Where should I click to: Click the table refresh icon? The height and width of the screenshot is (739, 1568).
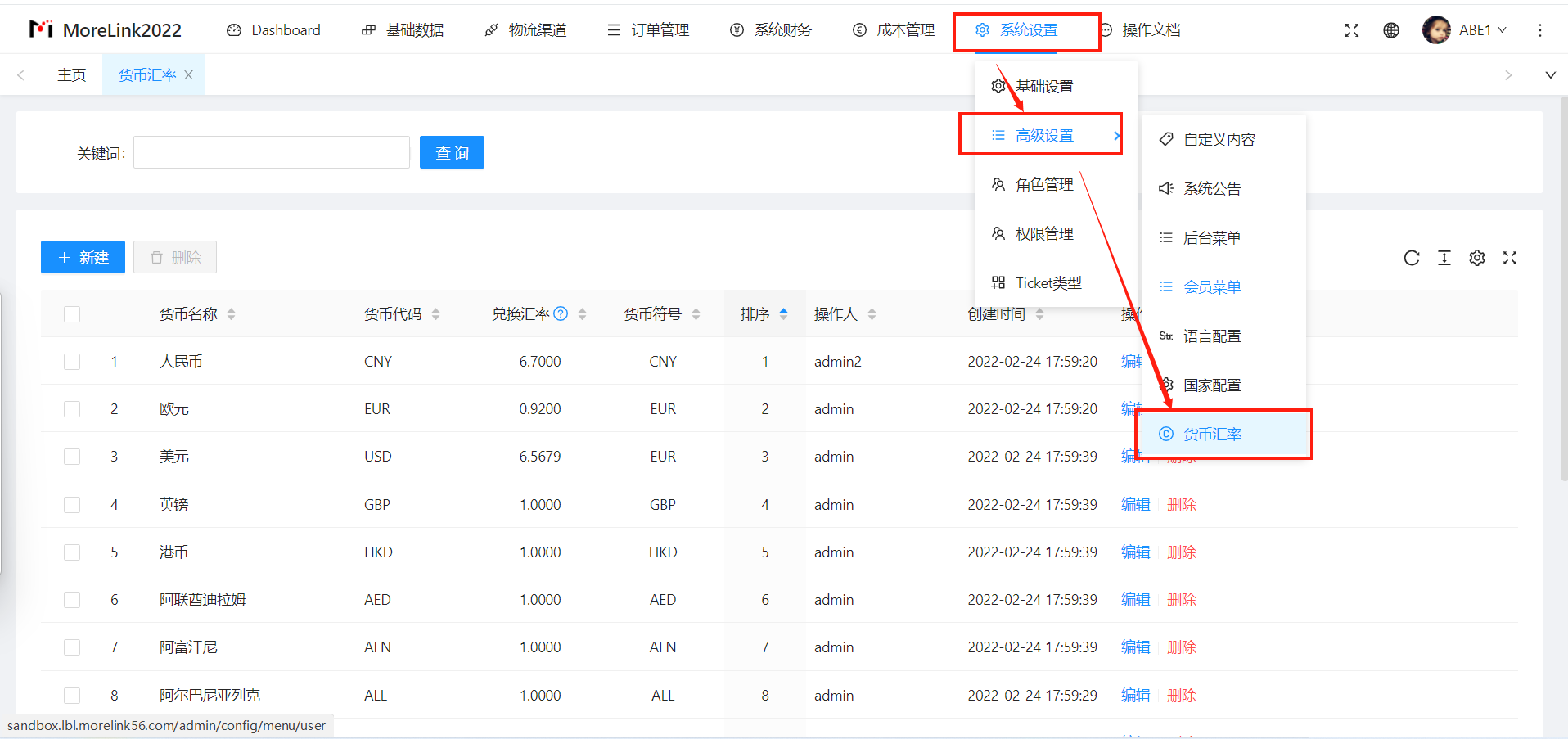pos(1411,258)
